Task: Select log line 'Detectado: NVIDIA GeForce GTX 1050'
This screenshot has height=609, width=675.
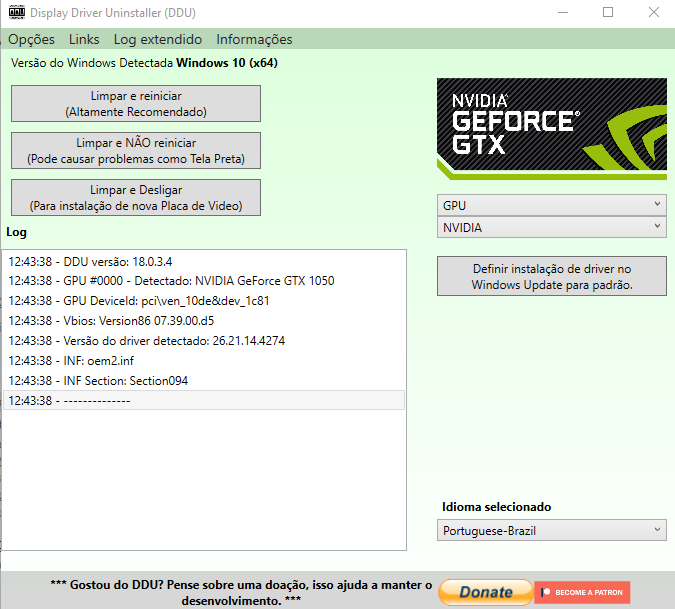Action: (204, 281)
